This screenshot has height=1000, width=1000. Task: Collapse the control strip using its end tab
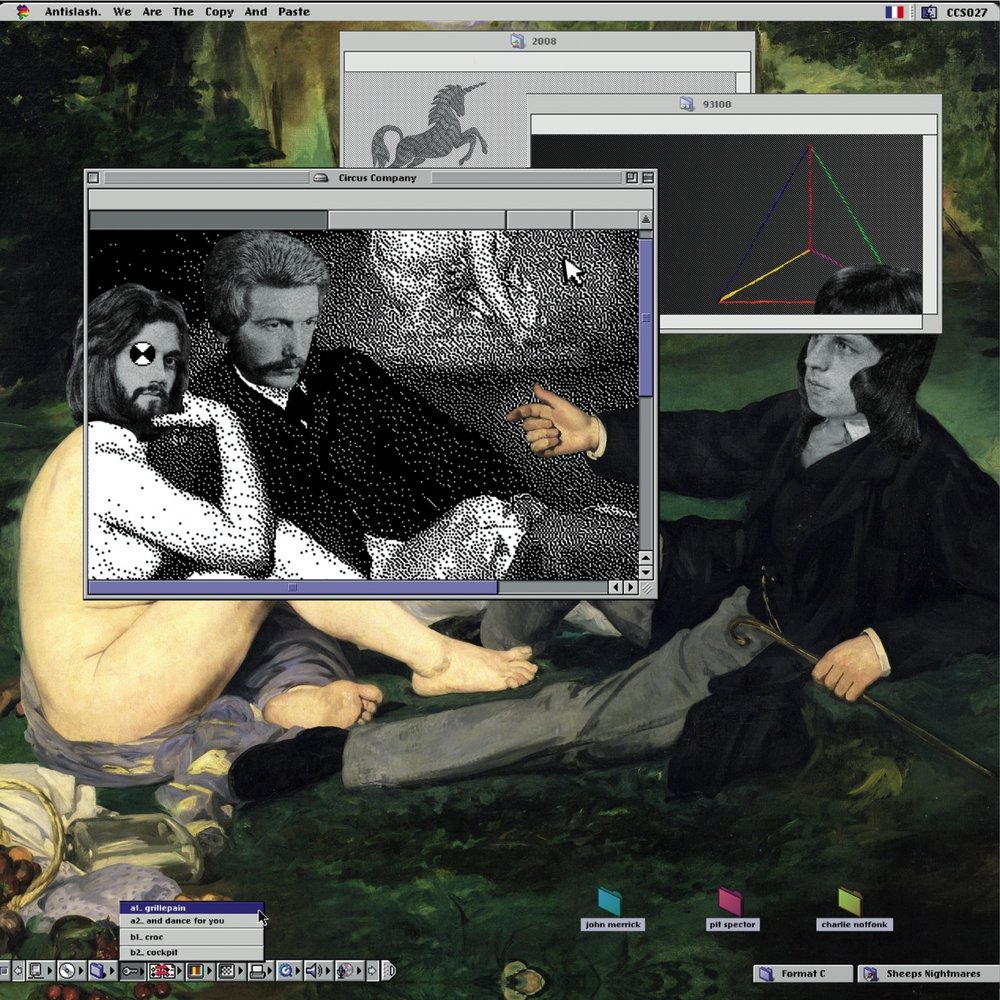point(389,970)
